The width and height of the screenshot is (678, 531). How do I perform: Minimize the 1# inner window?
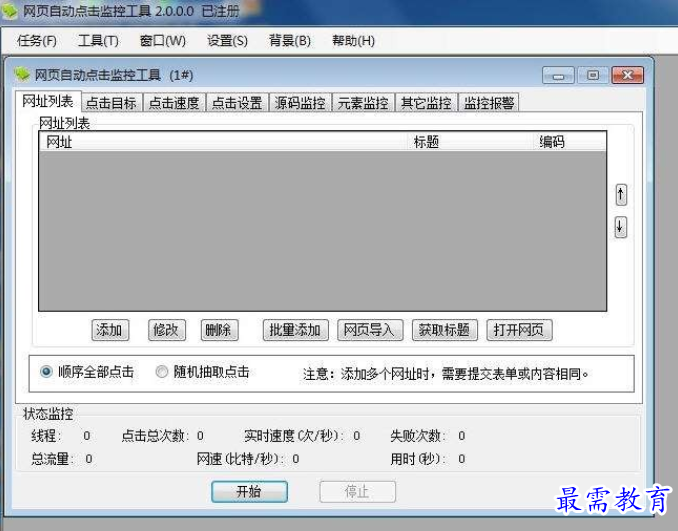(x=558, y=75)
